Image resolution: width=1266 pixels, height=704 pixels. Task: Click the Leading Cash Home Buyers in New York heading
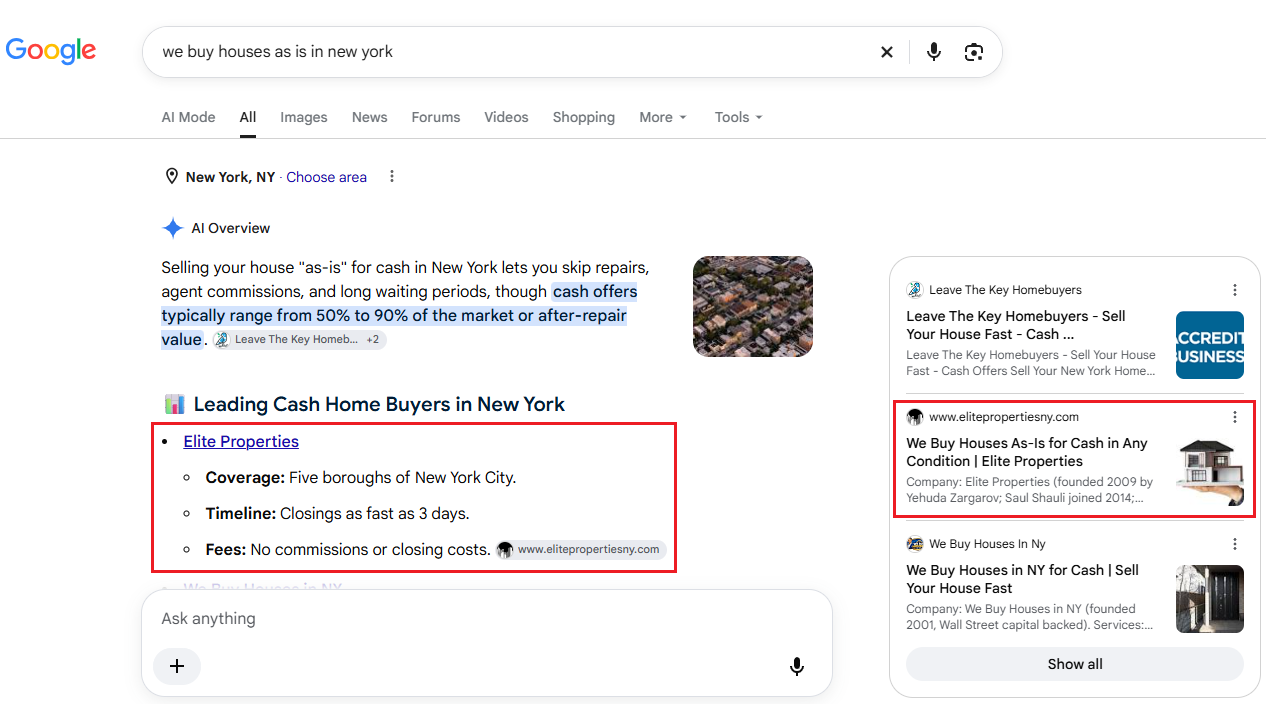[379, 404]
